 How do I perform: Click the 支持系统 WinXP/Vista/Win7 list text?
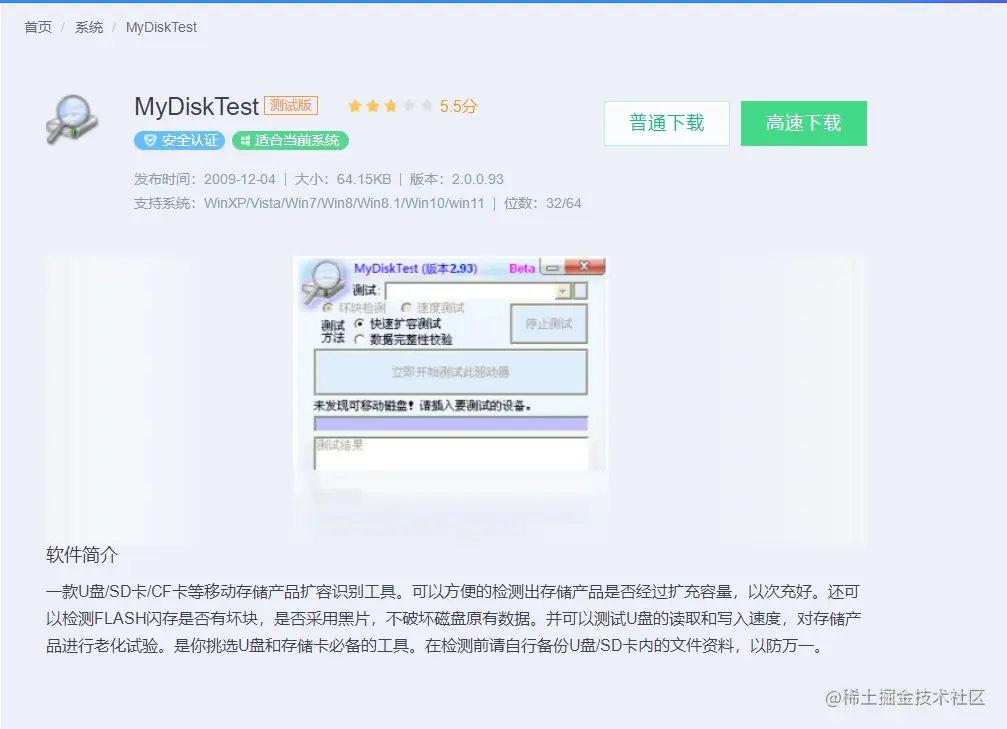point(308,204)
